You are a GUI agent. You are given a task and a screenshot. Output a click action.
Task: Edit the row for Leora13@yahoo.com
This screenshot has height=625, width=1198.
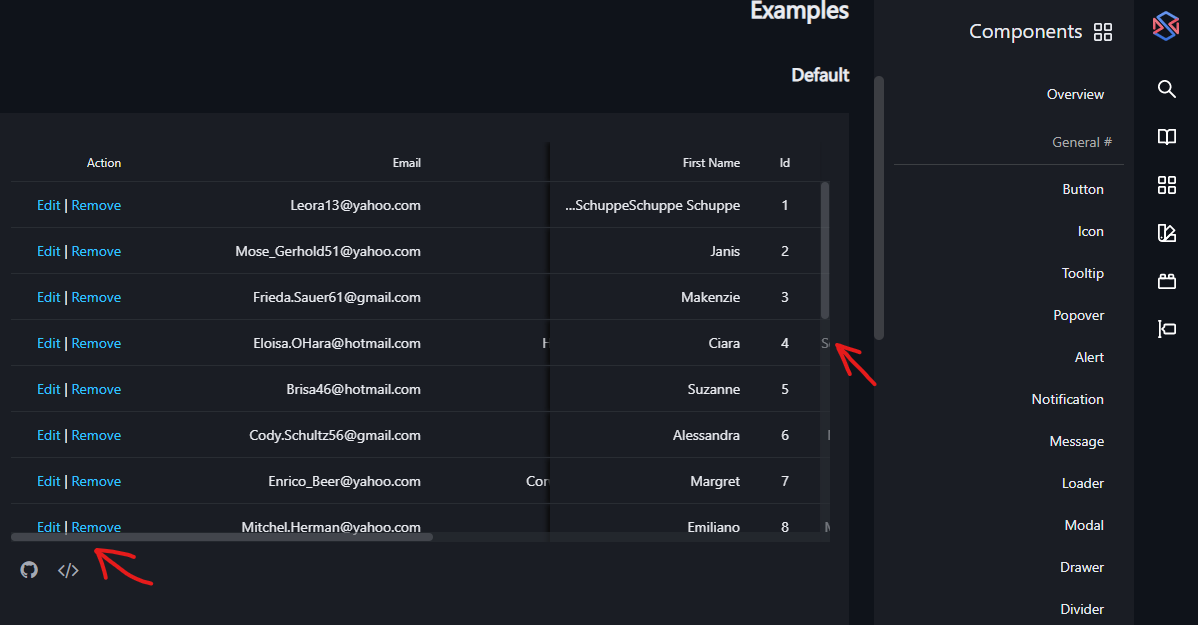coord(48,204)
